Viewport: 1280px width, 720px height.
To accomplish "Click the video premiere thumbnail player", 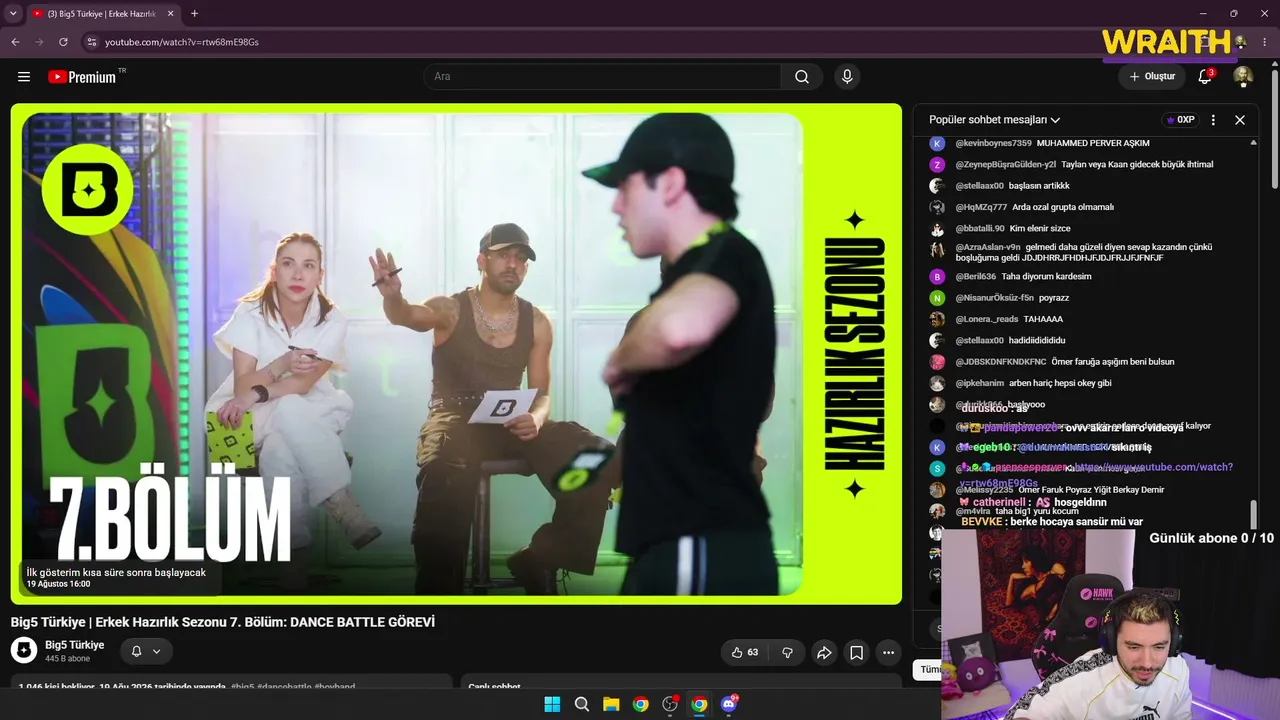I will [x=456, y=354].
